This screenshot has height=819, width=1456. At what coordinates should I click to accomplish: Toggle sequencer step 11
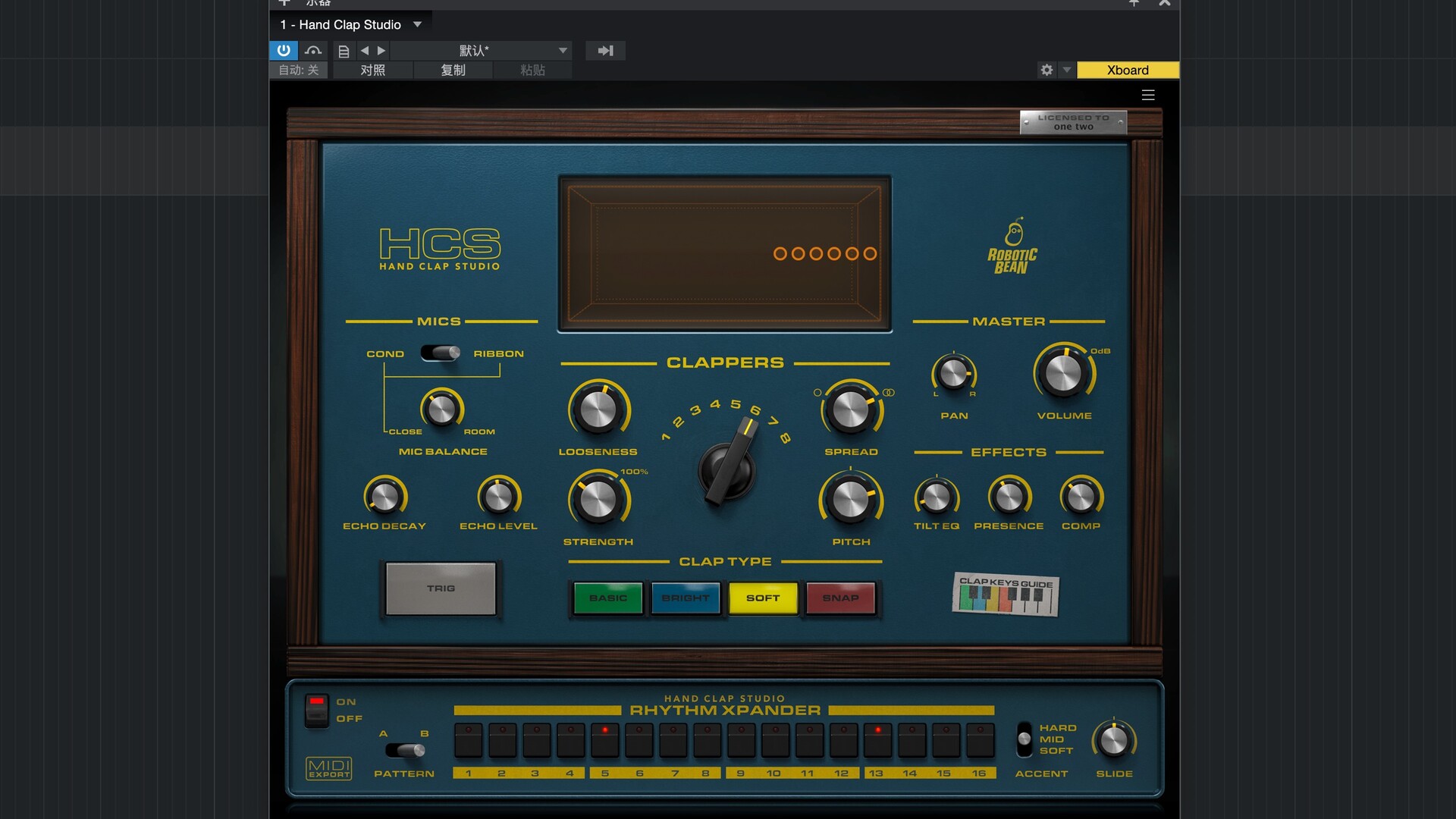pyautogui.click(x=810, y=739)
